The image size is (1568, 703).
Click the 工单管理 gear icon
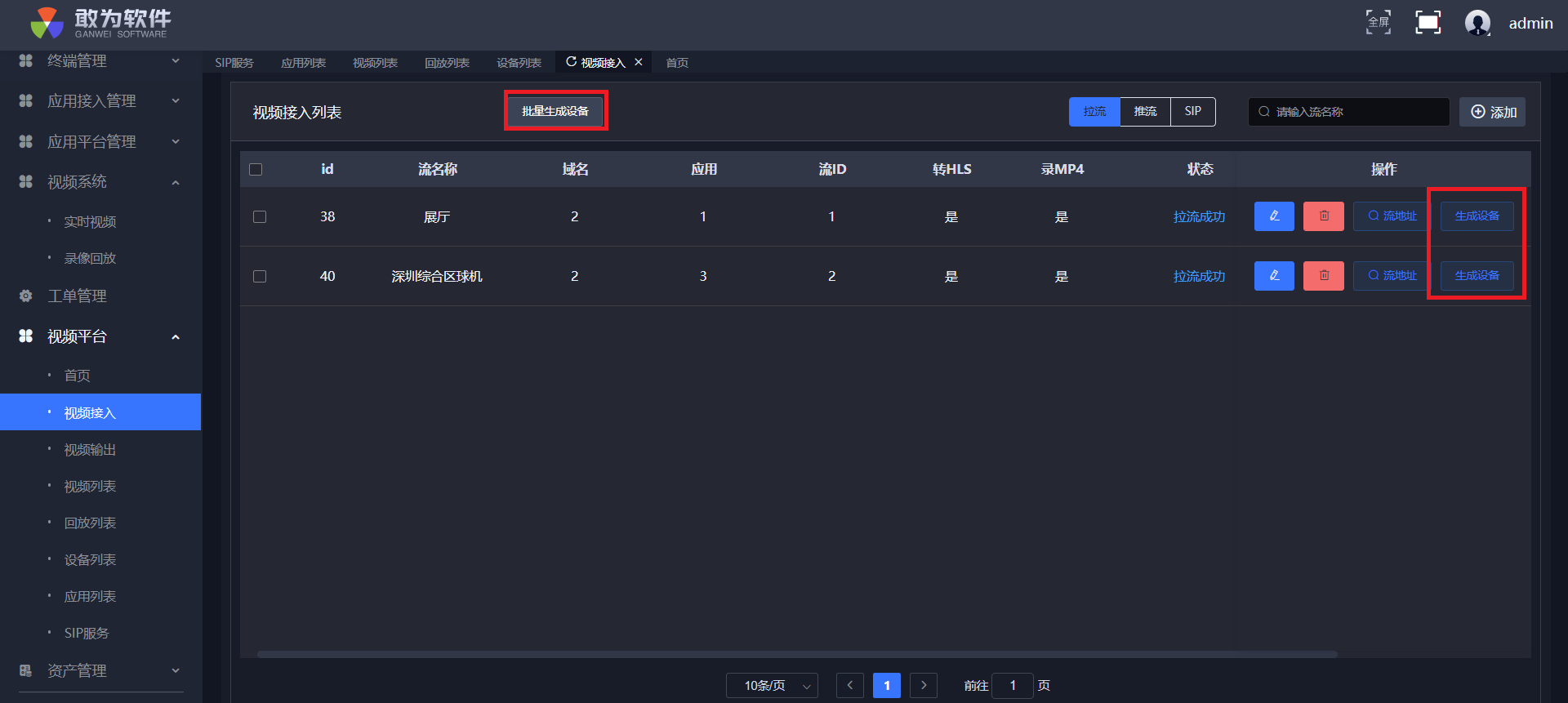(26, 296)
